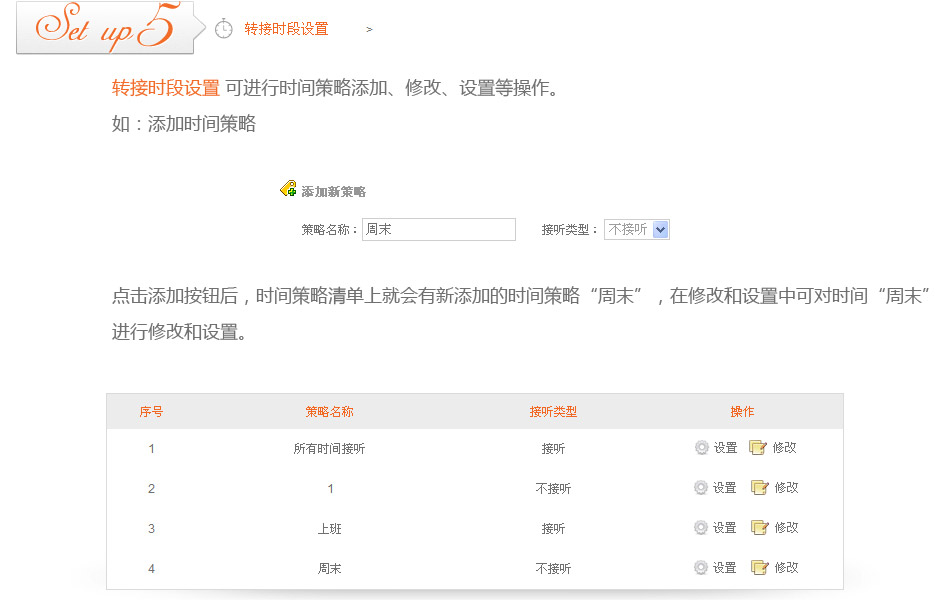Click the clock icon beside 转接时段设置
This screenshot has width=950, height=600.
click(x=224, y=29)
